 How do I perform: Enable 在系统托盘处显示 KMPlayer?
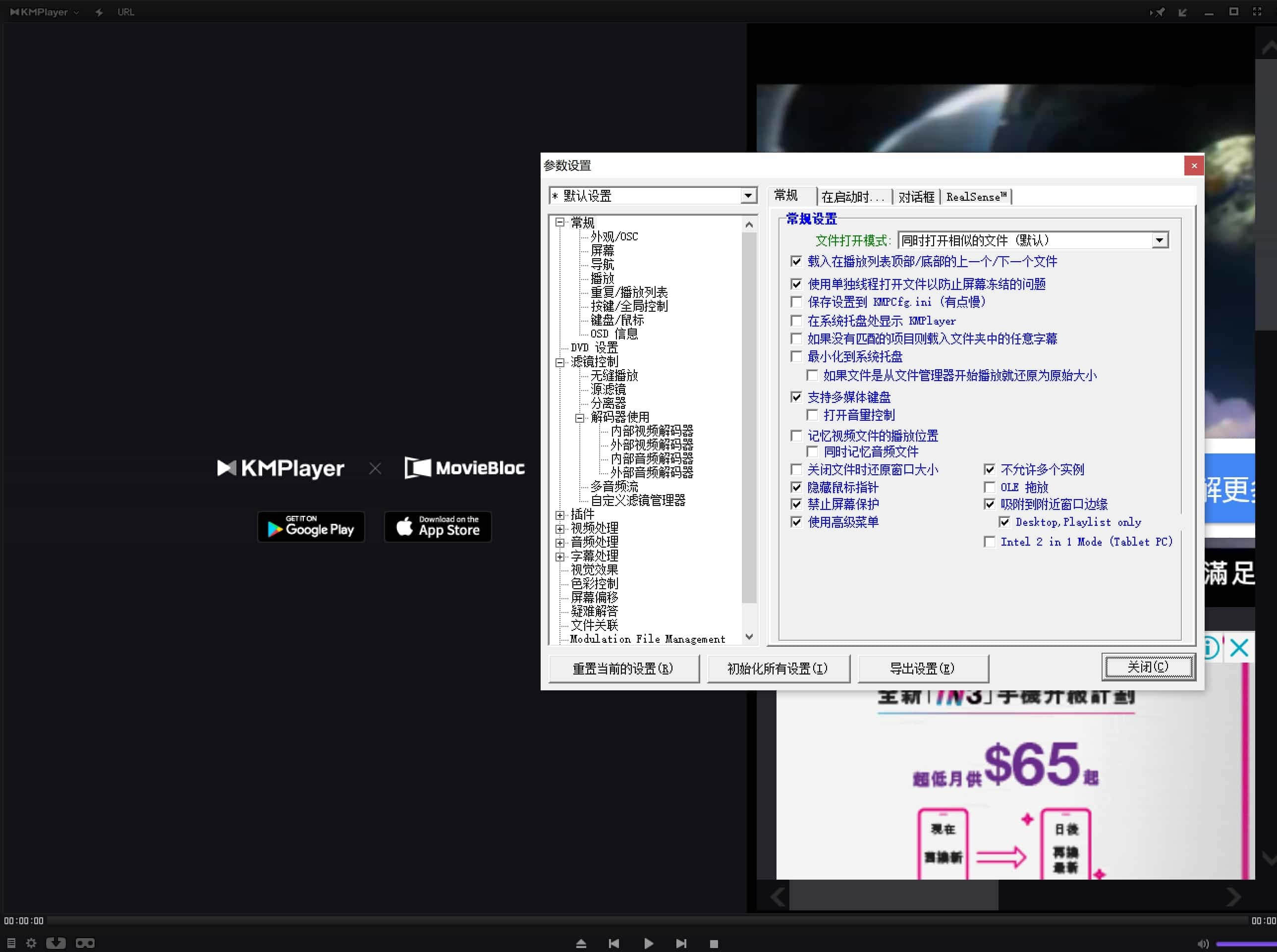[x=796, y=321]
